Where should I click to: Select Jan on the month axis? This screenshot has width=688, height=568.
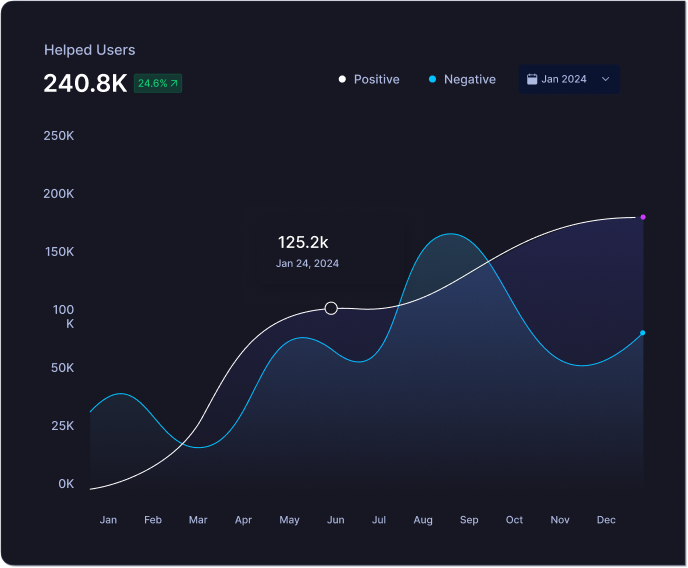pos(108,520)
